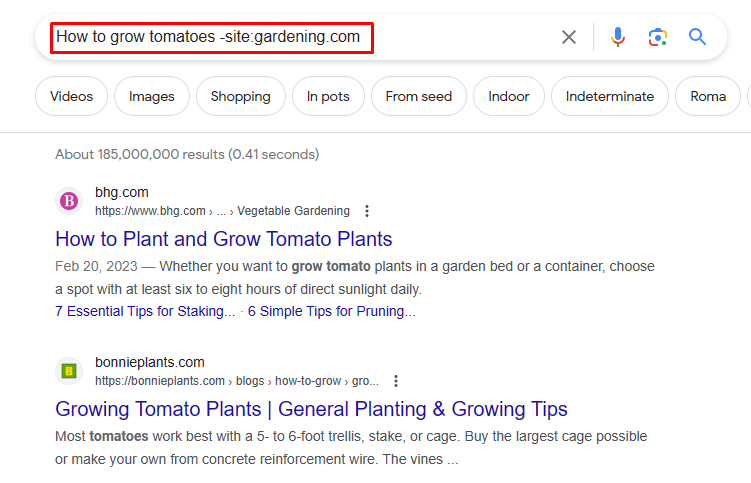751x483 pixels.
Task: Click the bonnieplants.com site favicon
Action: coord(69,371)
